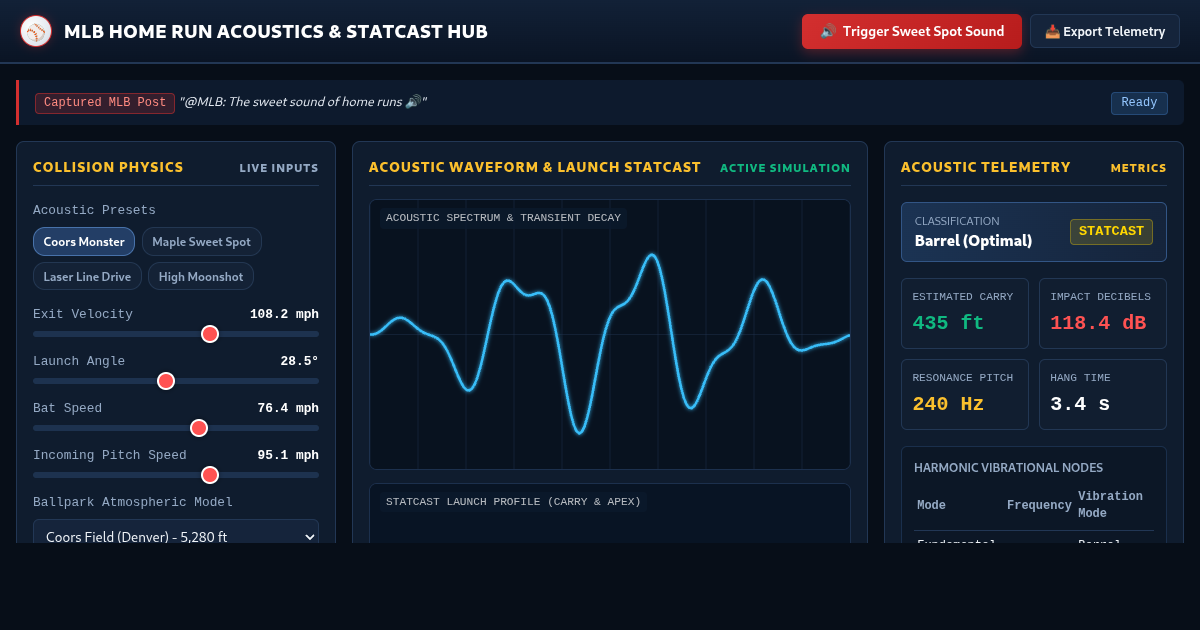Select the Laser Line Drive preset
This screenshot has height=630, width=1200.
[88, 277]
